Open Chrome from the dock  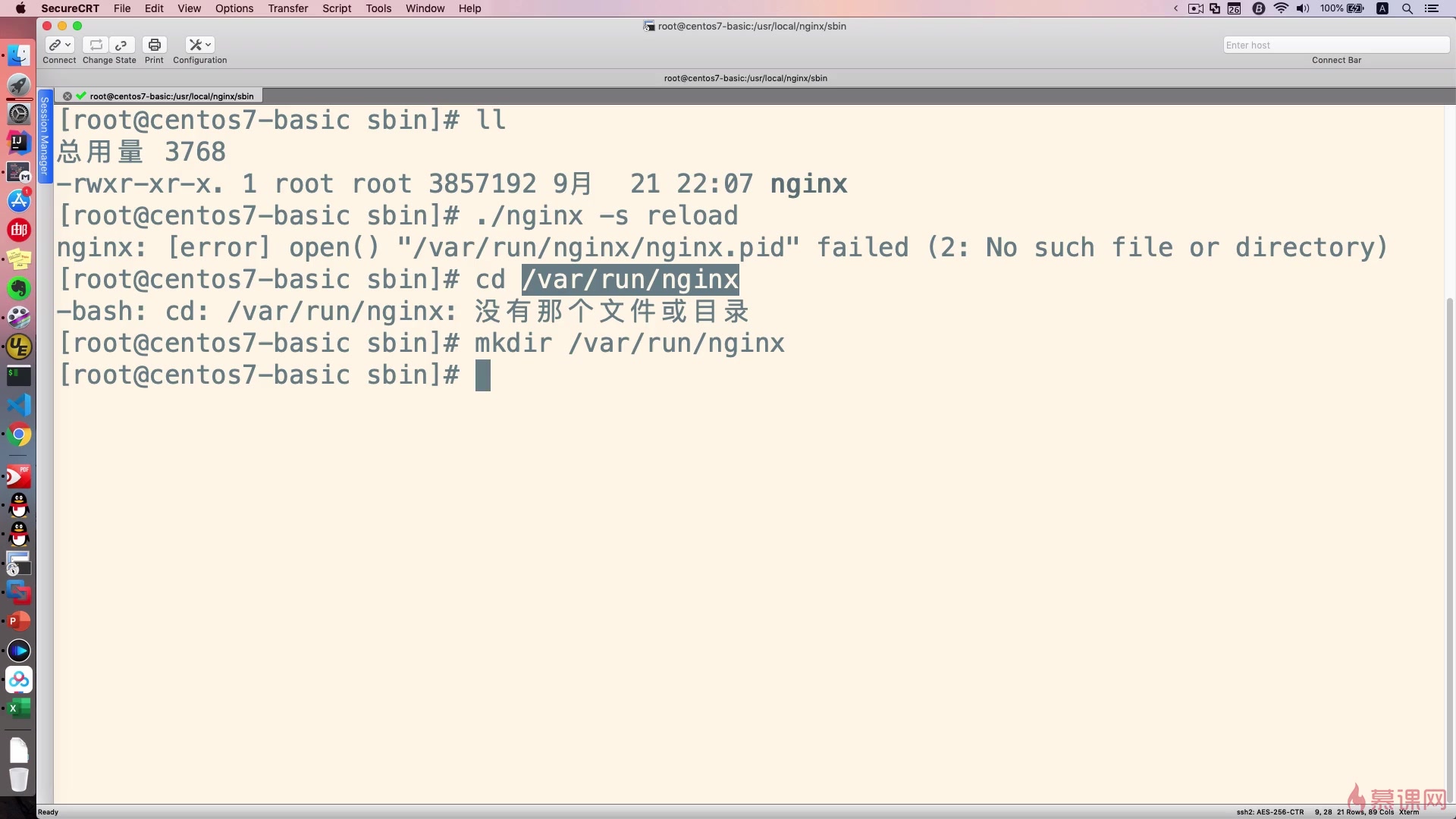point(19,435)
